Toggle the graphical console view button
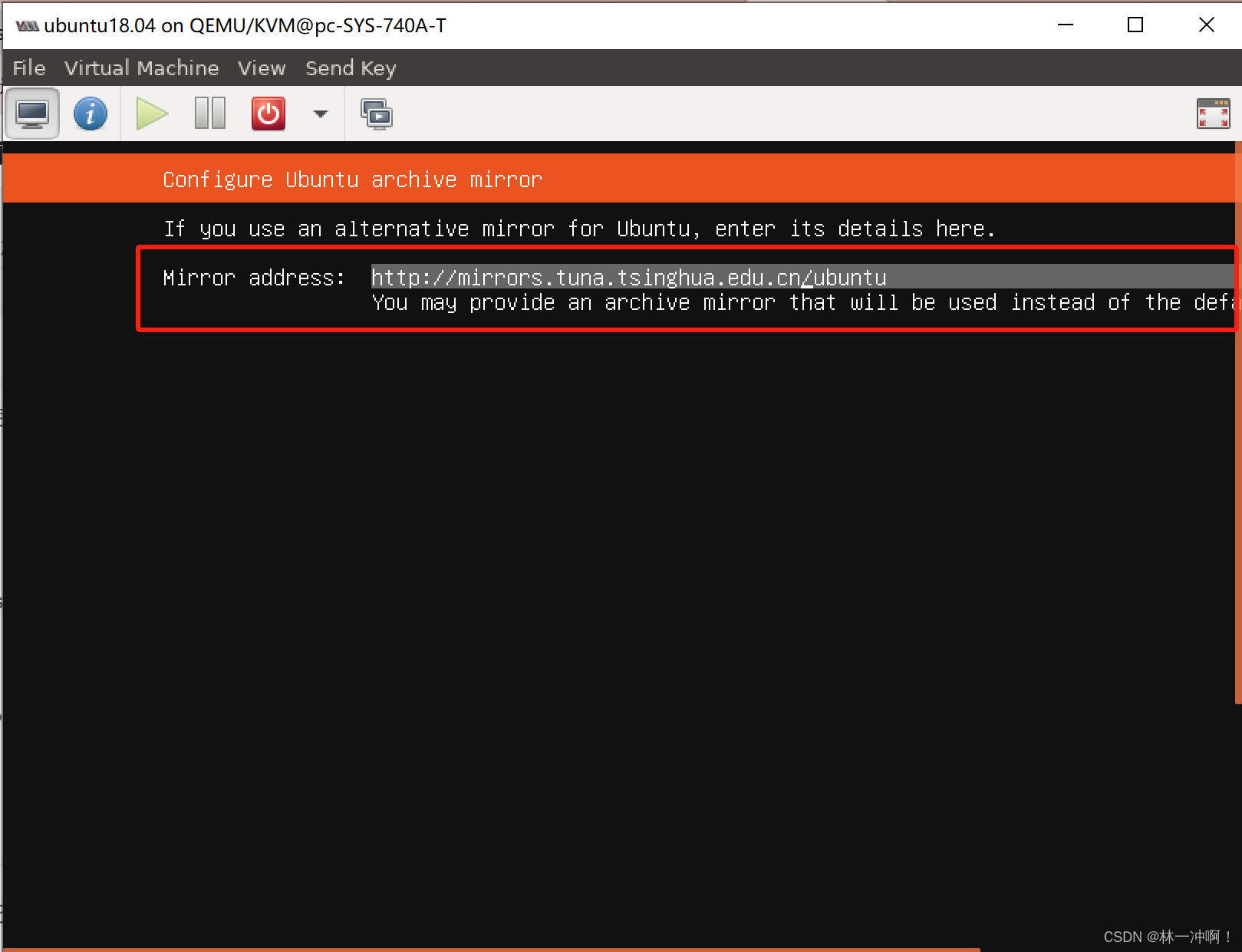 pyautogui.click(x=32, y=113)
